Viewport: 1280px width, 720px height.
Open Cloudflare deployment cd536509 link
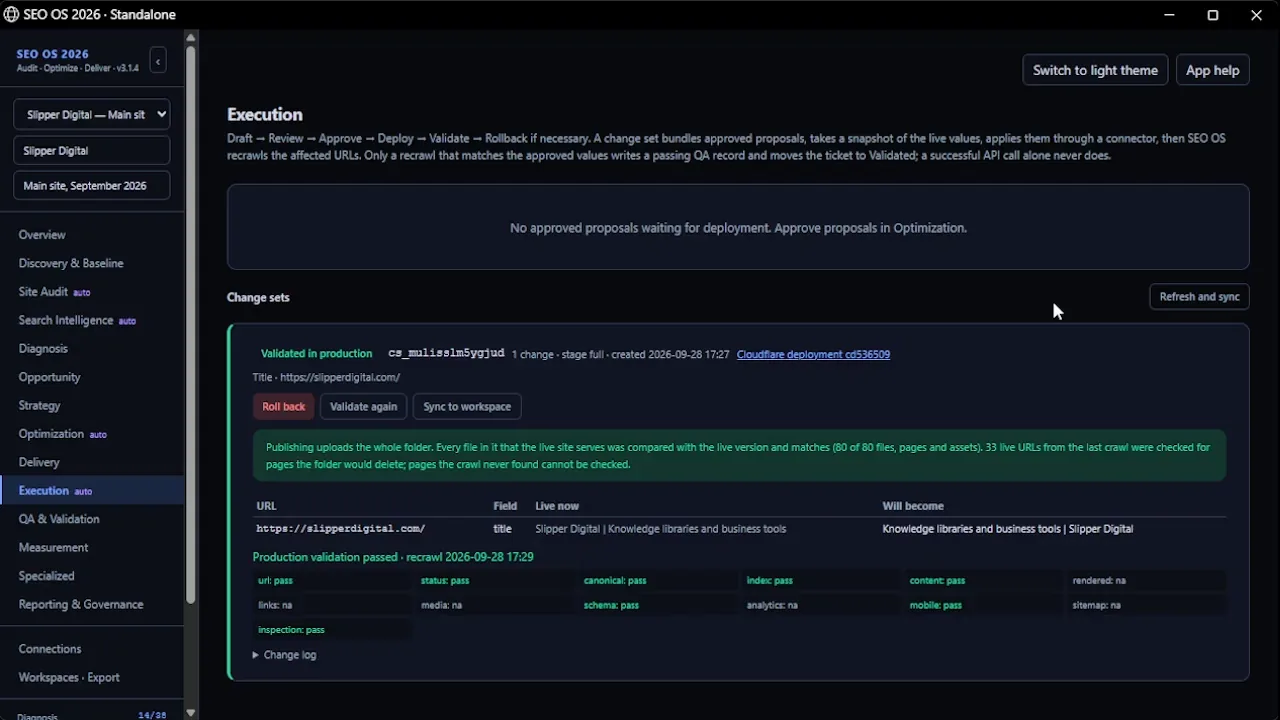click(813, 354)
